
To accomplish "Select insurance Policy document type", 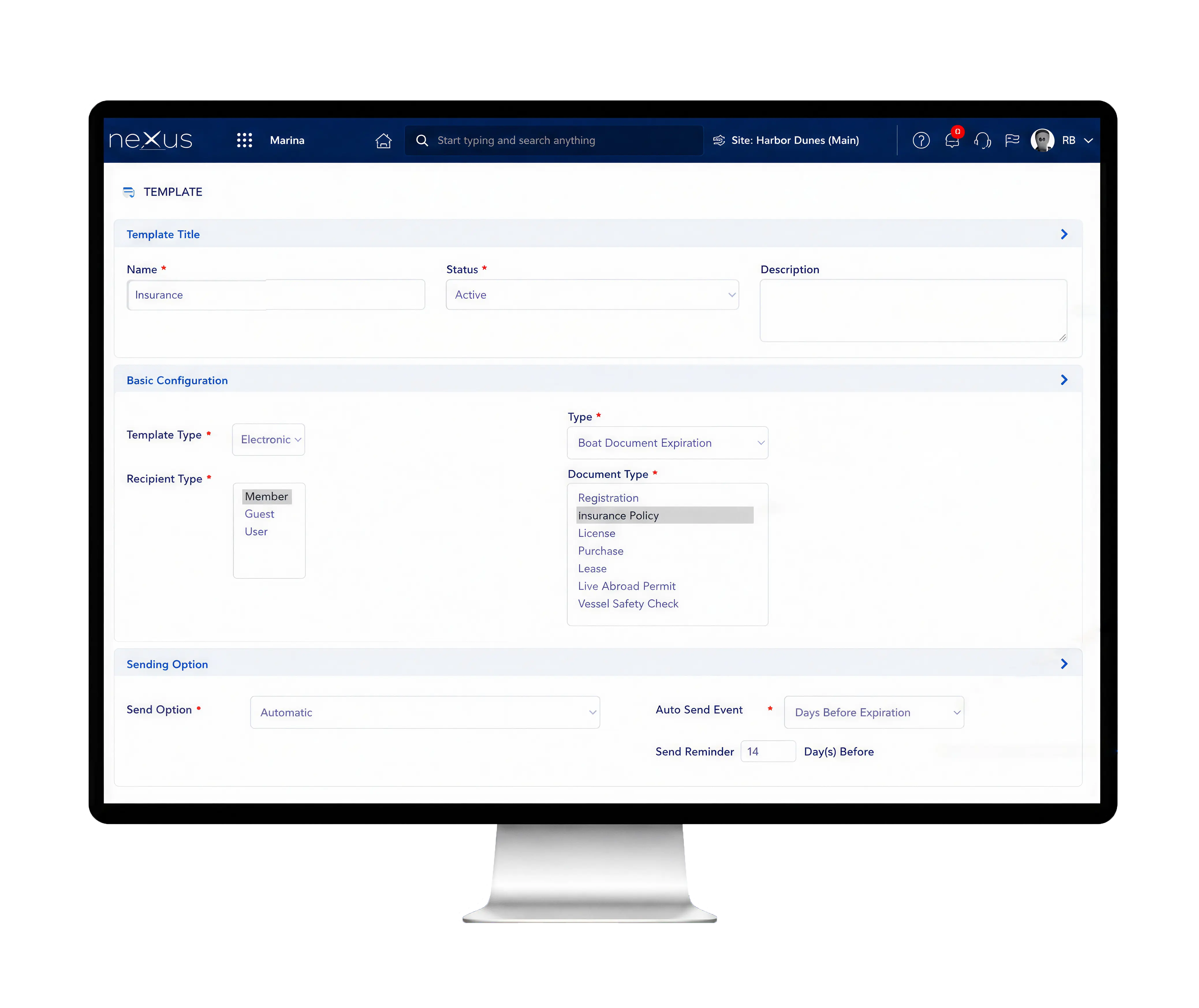I will (x=664, y=515).
